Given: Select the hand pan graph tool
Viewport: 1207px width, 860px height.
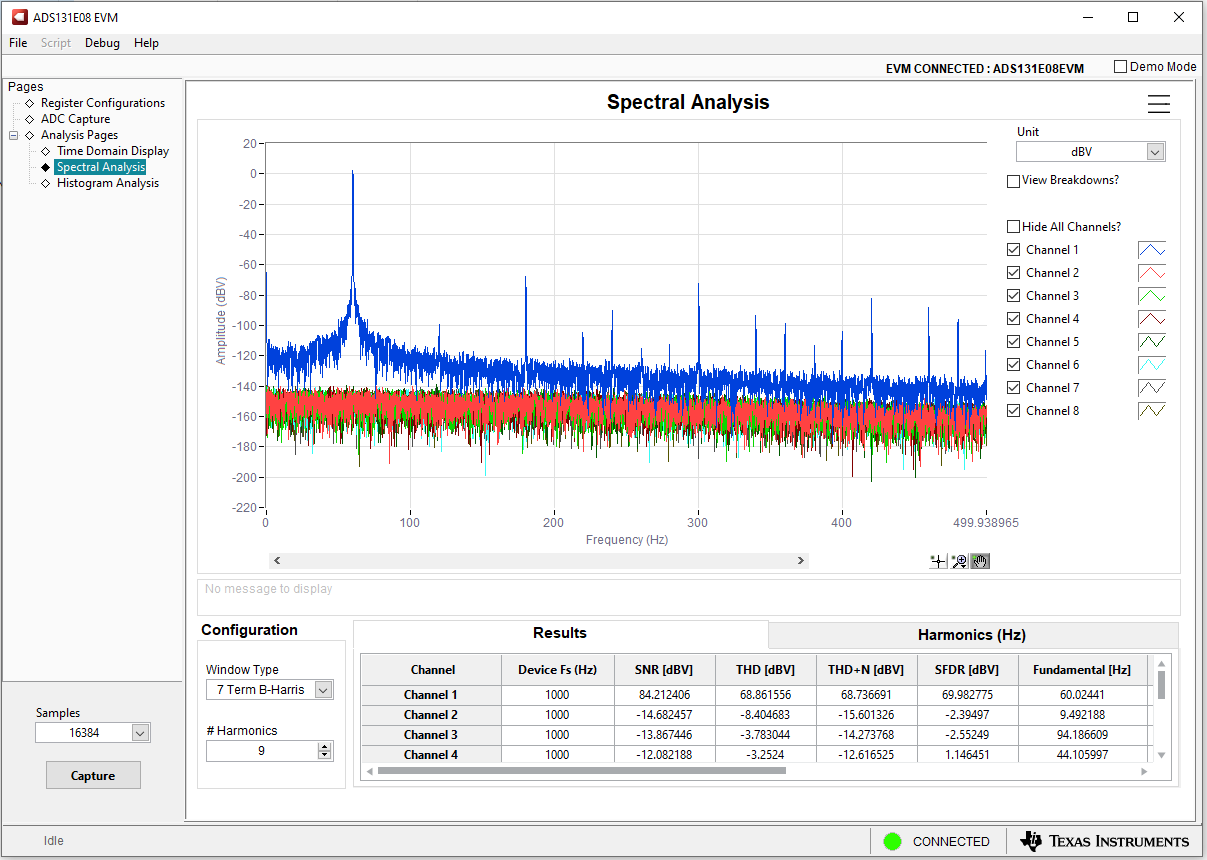Looking at the screenshot, I should (980, 561).
